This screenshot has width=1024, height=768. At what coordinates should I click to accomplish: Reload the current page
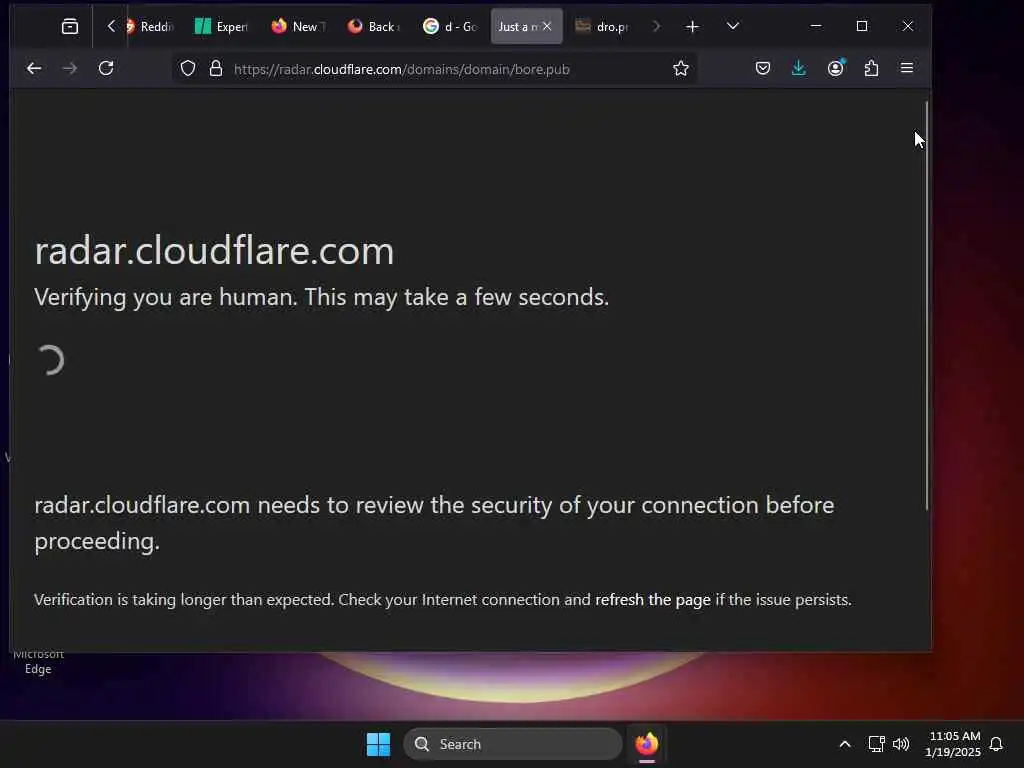click(106, 68)
